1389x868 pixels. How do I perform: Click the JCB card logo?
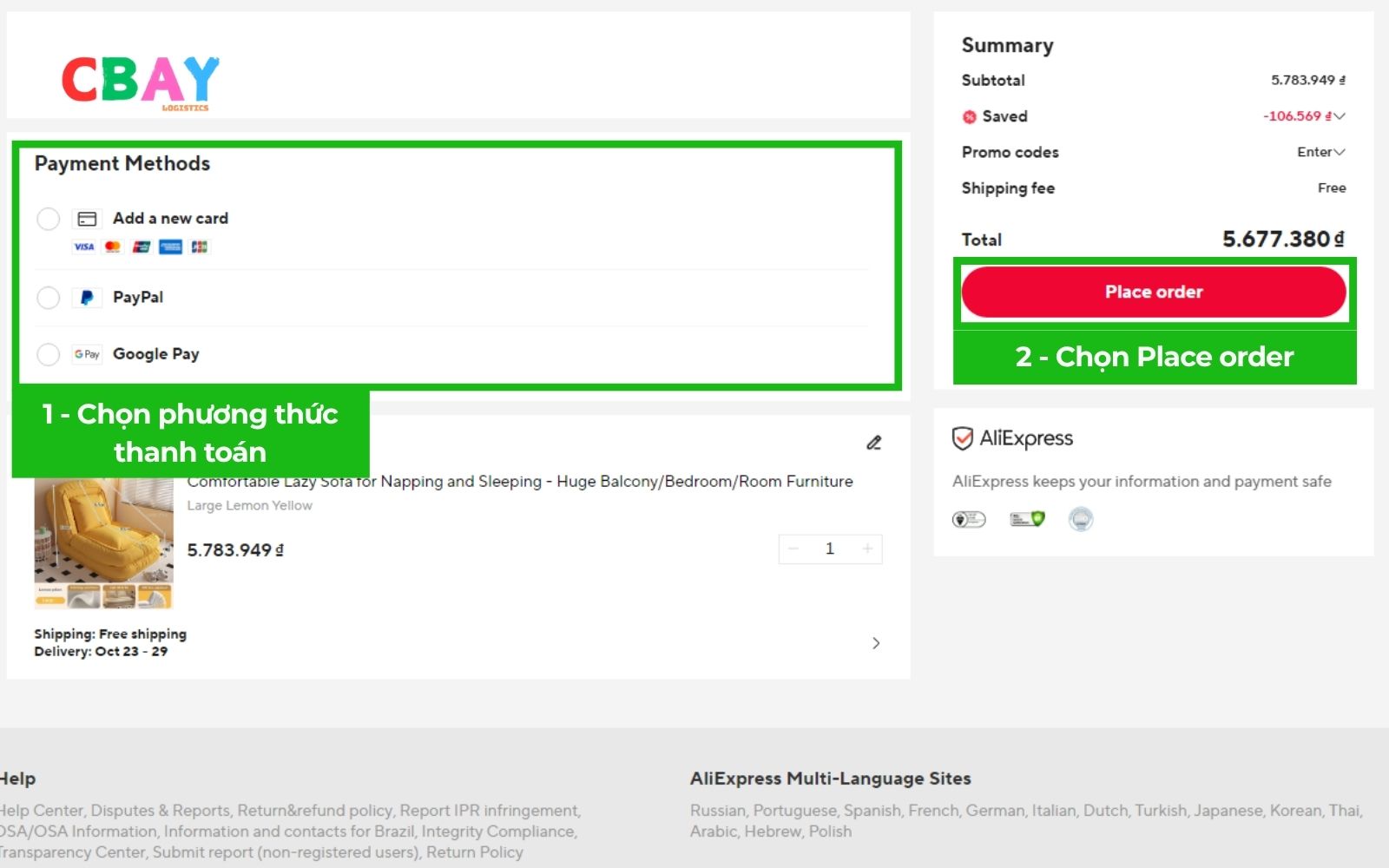200,247
